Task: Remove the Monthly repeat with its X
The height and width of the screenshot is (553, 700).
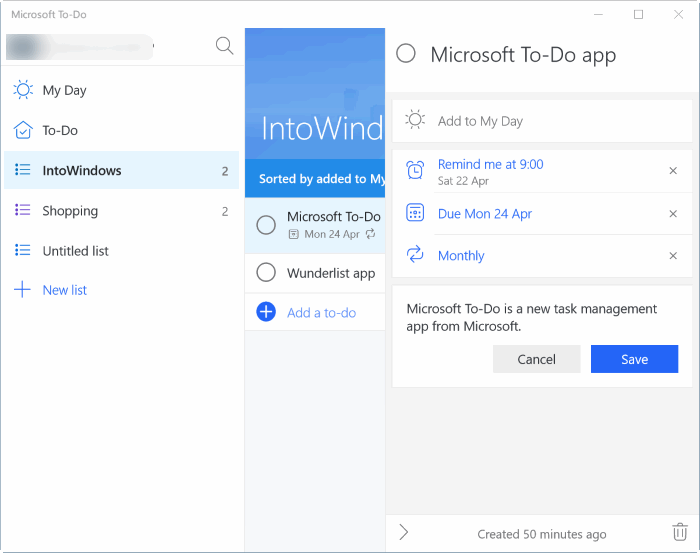Action: point(673,256)
